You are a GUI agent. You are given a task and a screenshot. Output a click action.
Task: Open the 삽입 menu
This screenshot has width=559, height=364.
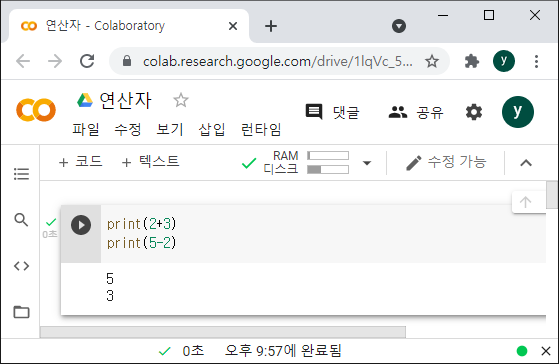pyautogui.click(x=212, y=129)
